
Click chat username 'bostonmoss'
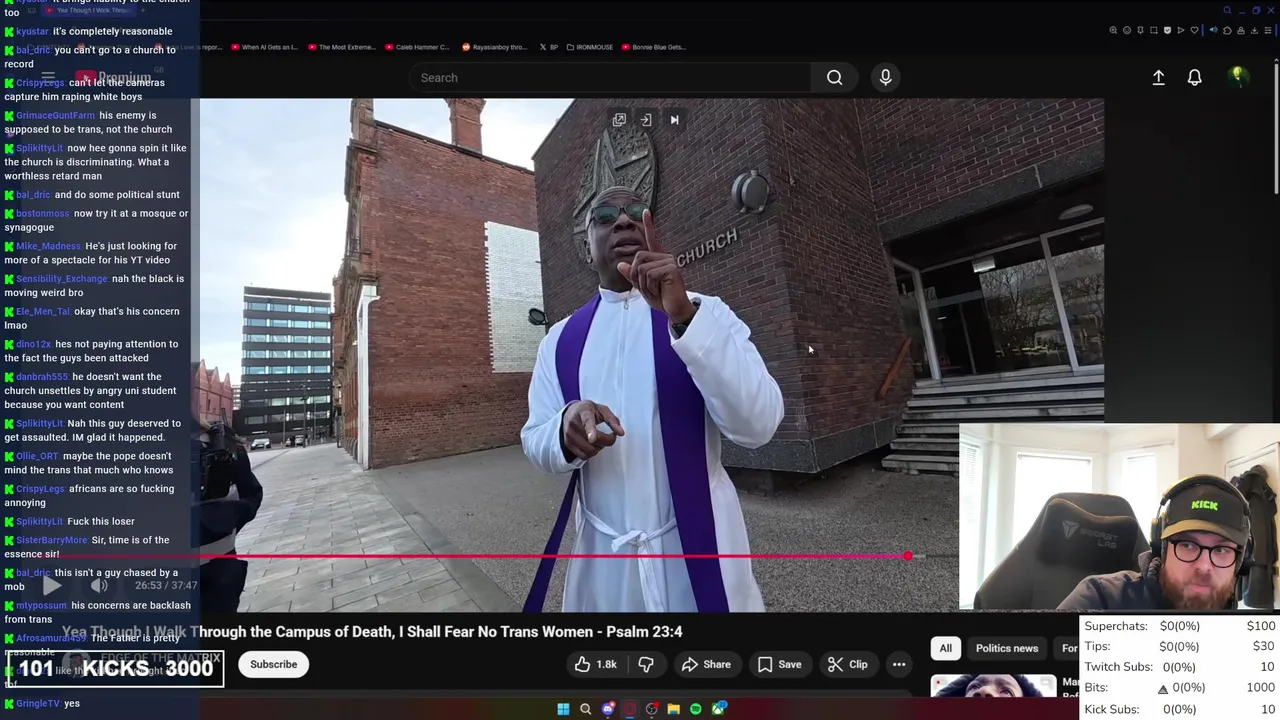(x=42, y=213)
